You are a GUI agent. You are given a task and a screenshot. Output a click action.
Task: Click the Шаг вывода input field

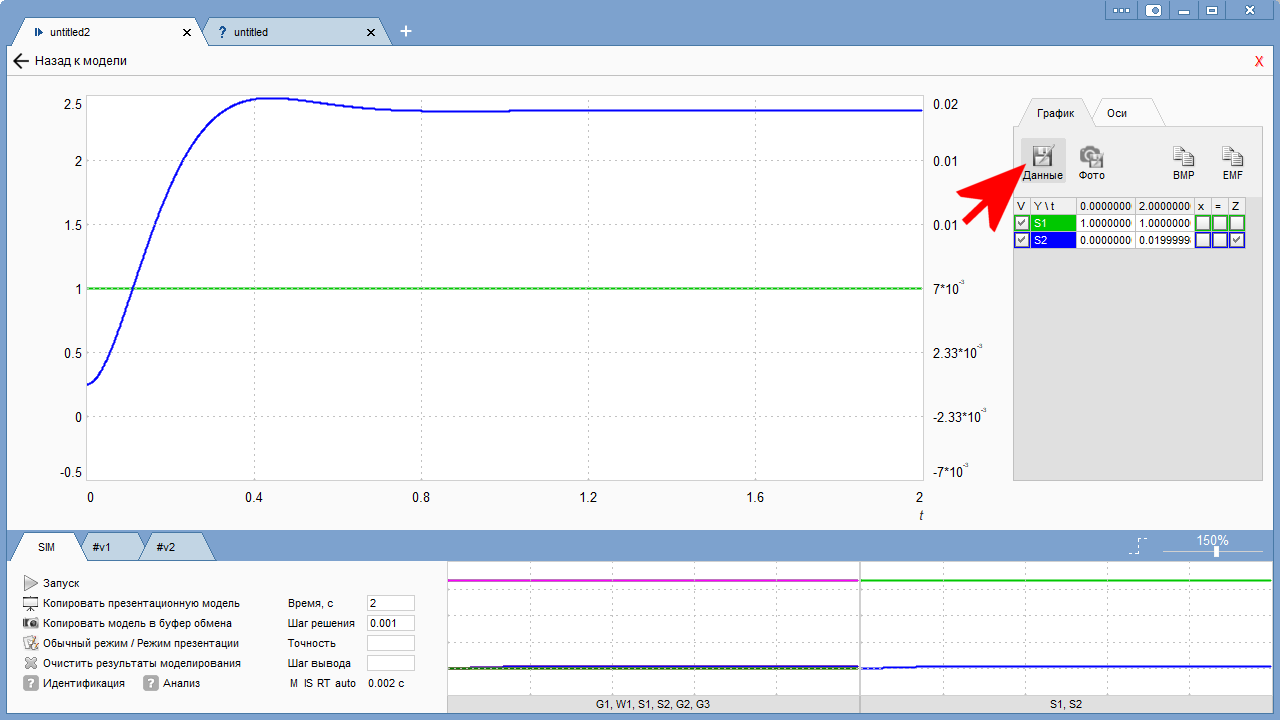pos(390,663)
